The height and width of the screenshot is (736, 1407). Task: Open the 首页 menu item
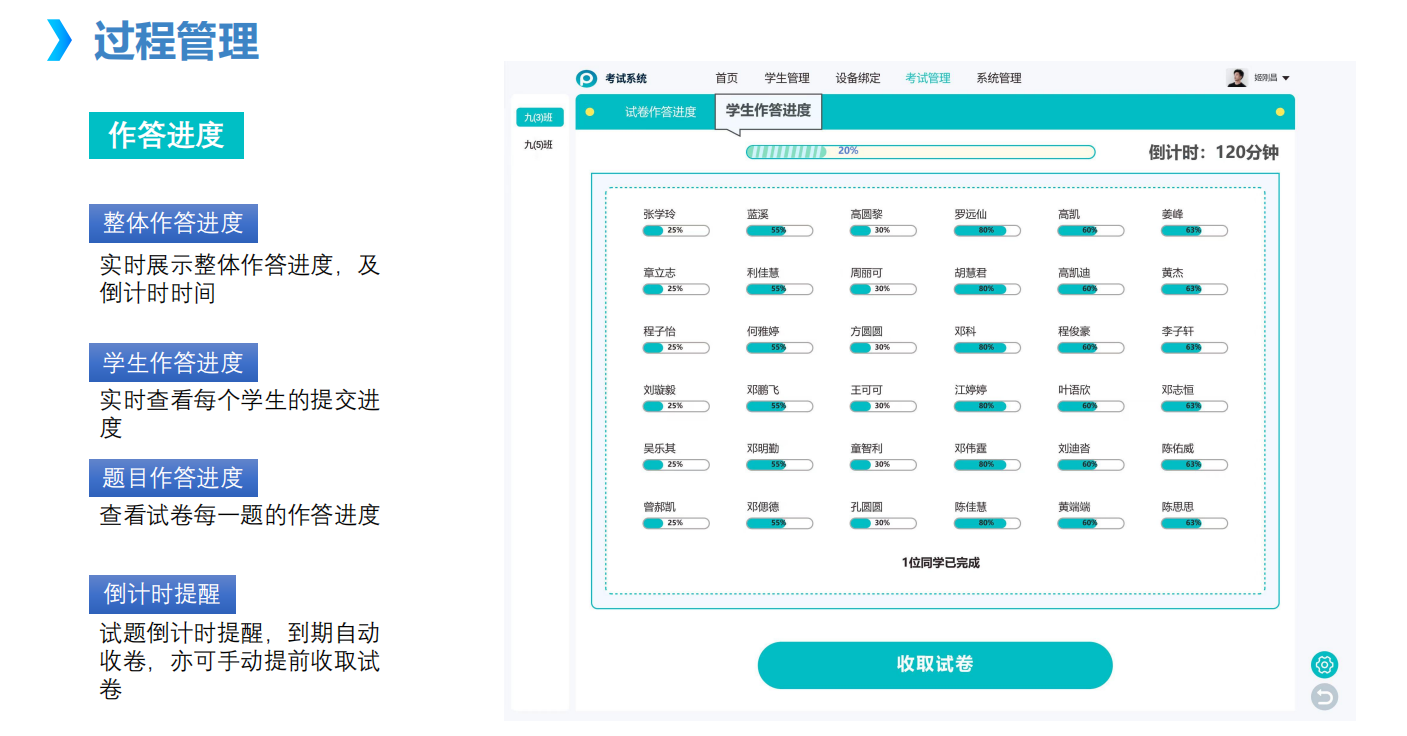coord(726,79)
